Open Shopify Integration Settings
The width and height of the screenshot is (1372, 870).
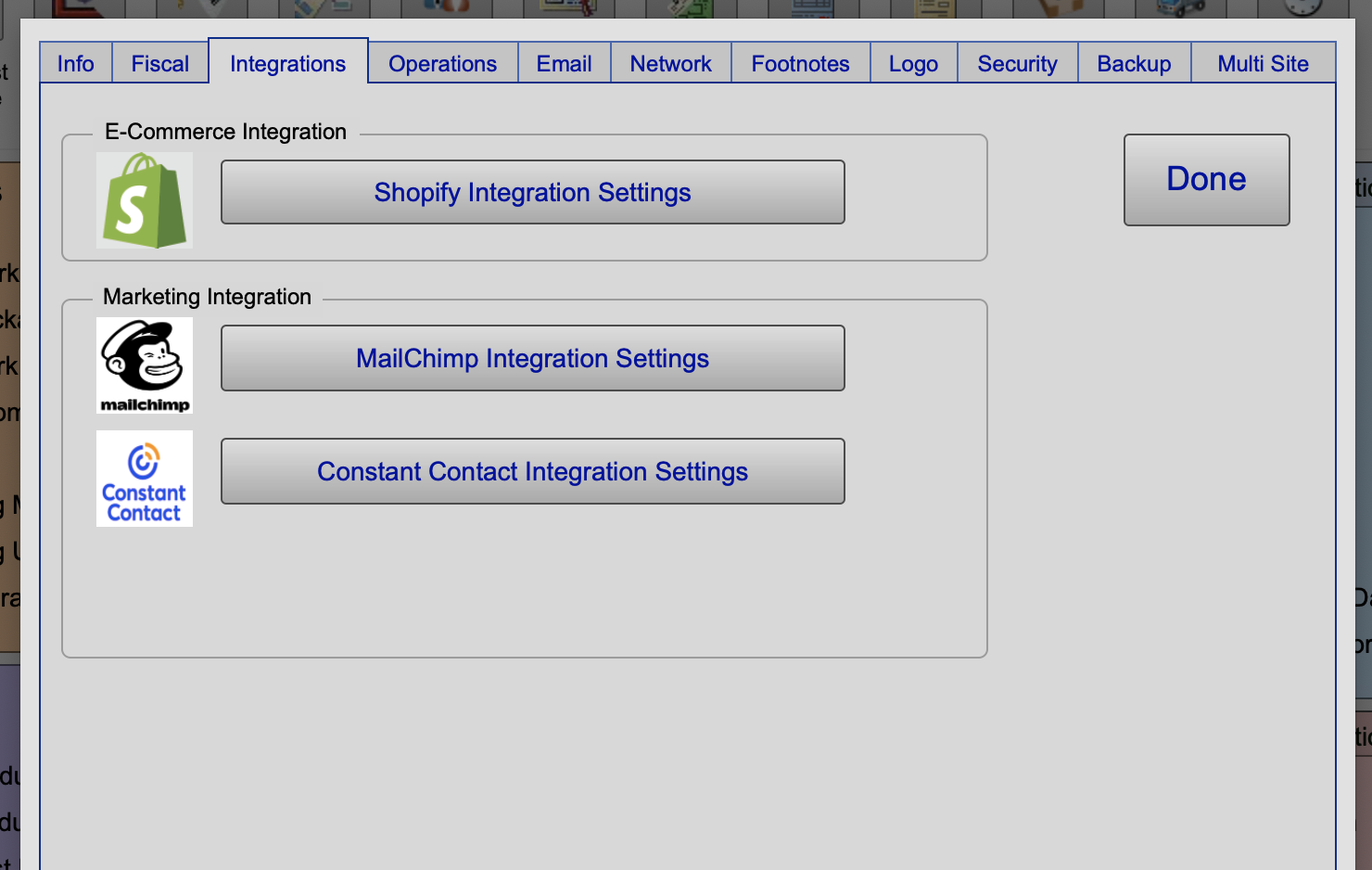click(x=532, y=192)
